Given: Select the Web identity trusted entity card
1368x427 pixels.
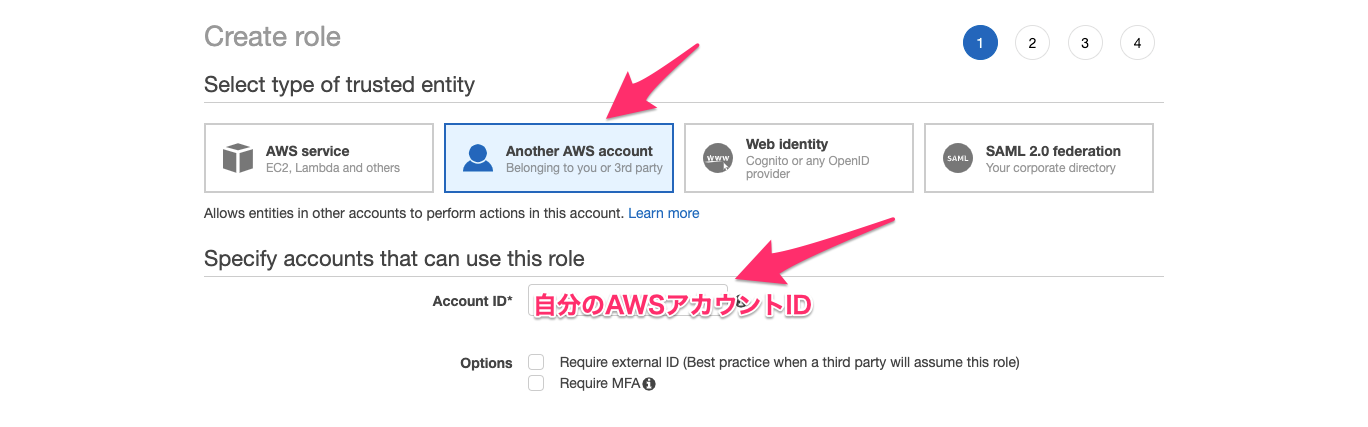Looking at the screenshot, I should coord(799,158).
